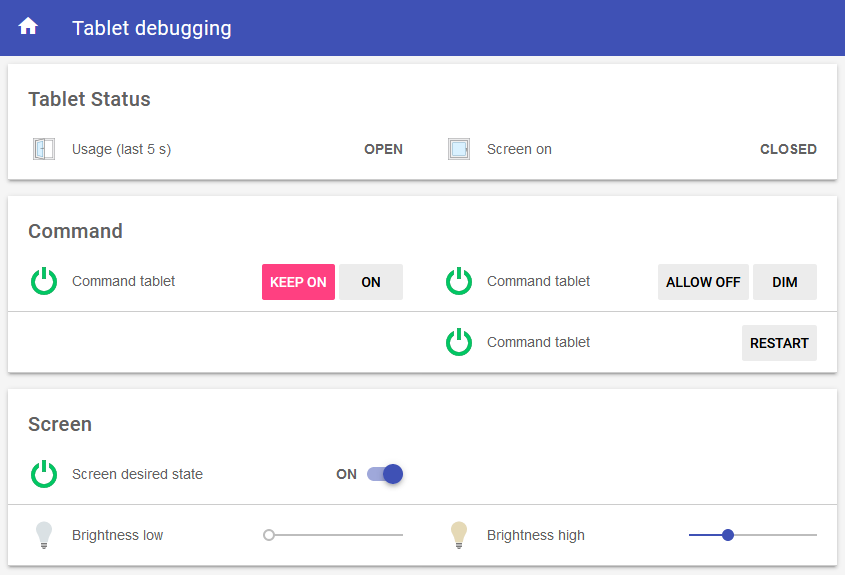Click the Brightness high bulb icon
Screen dimensions: 845x575
click(x=459, y=535)
